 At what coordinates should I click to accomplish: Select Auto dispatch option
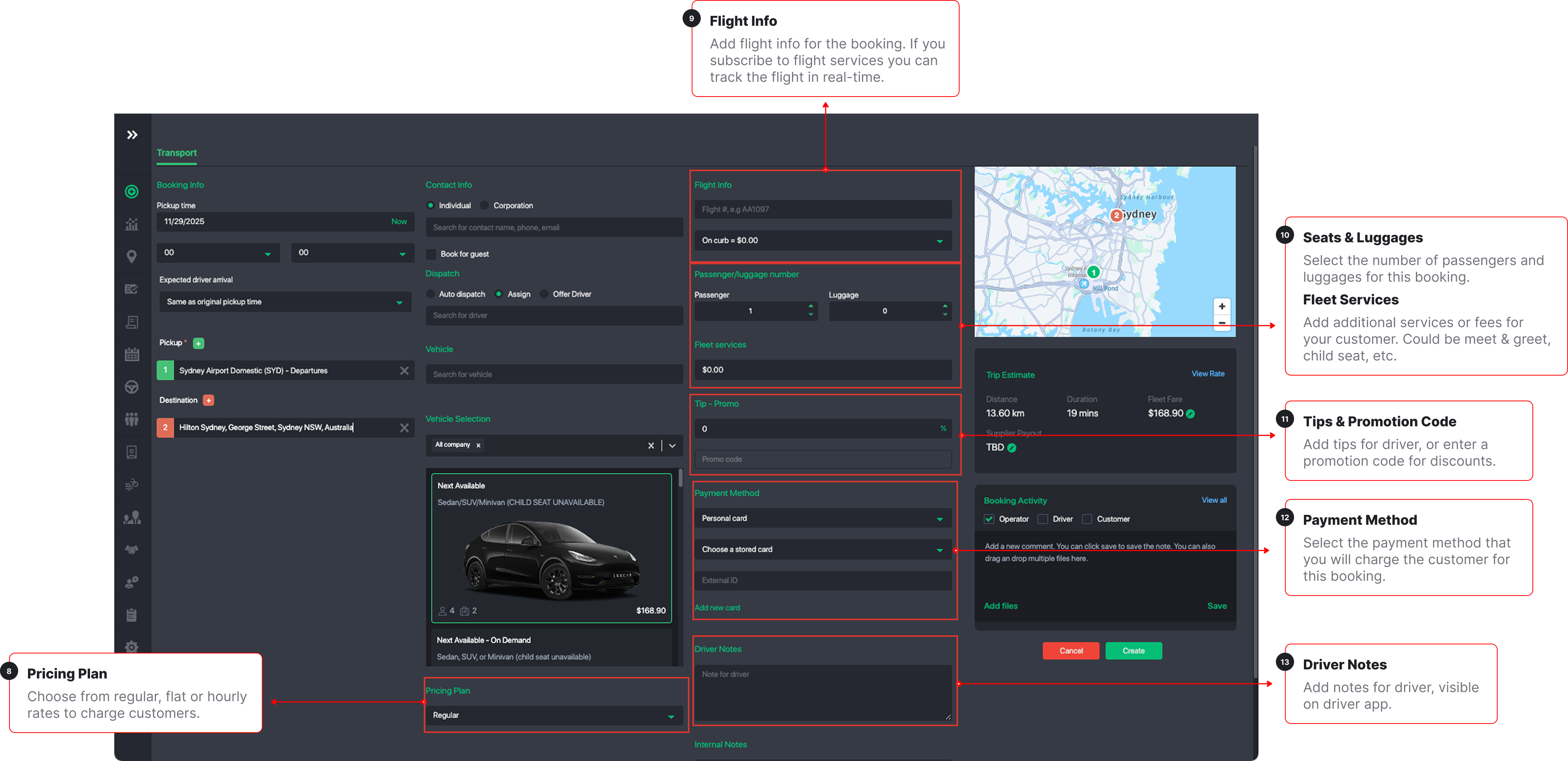431,294
